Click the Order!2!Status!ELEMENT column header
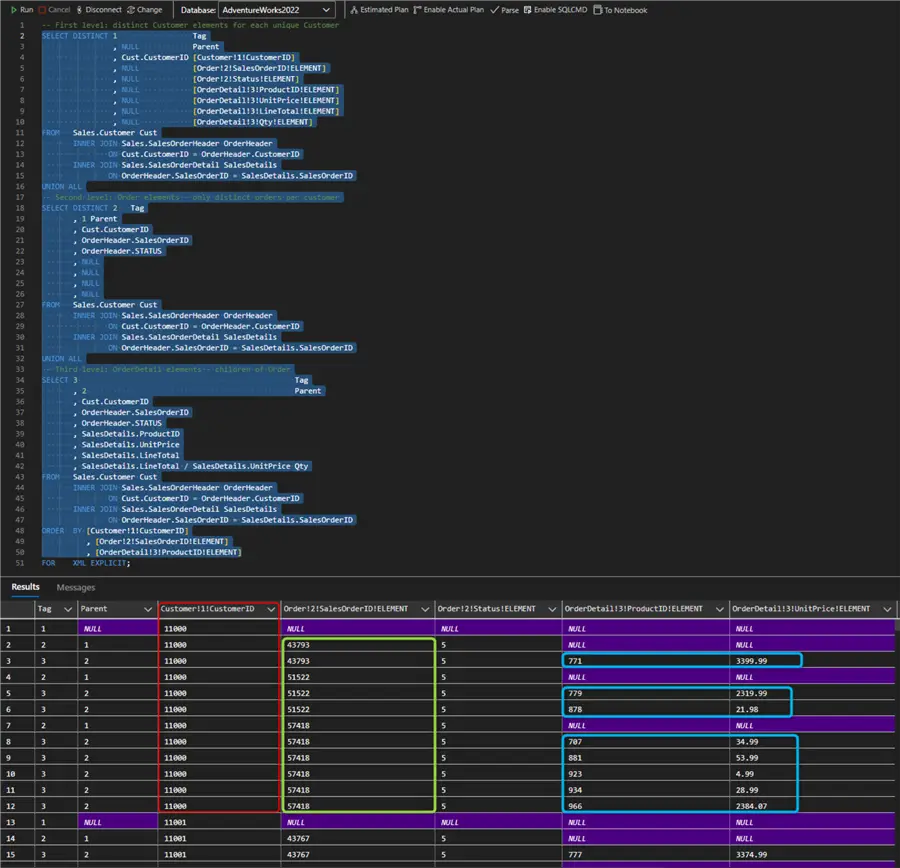 [487, 609]
